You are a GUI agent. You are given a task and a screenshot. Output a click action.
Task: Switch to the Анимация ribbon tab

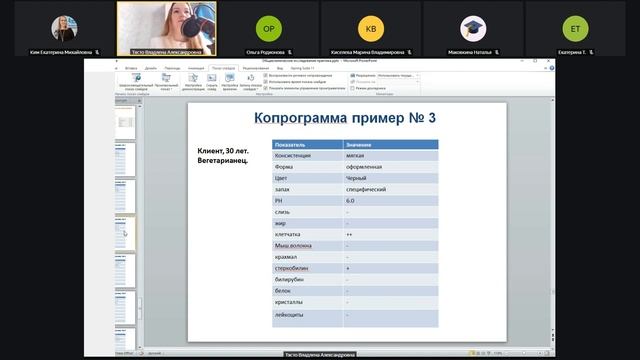(x=196, y=68)
